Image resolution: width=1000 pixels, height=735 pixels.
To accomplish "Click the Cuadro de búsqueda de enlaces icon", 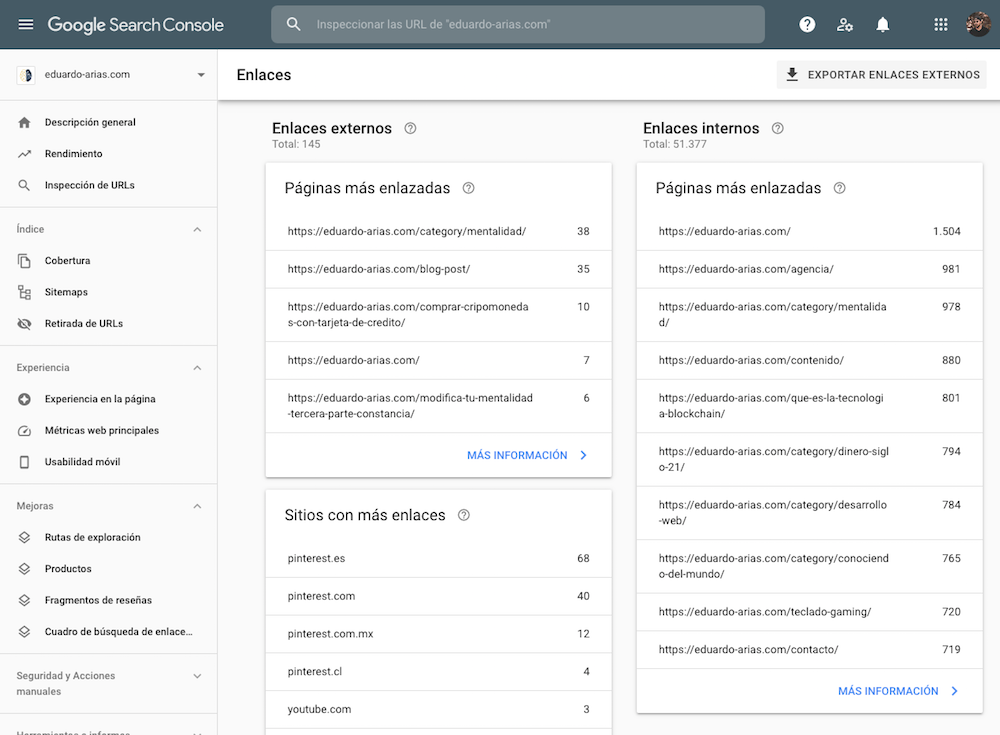I will tap(24, 632).
